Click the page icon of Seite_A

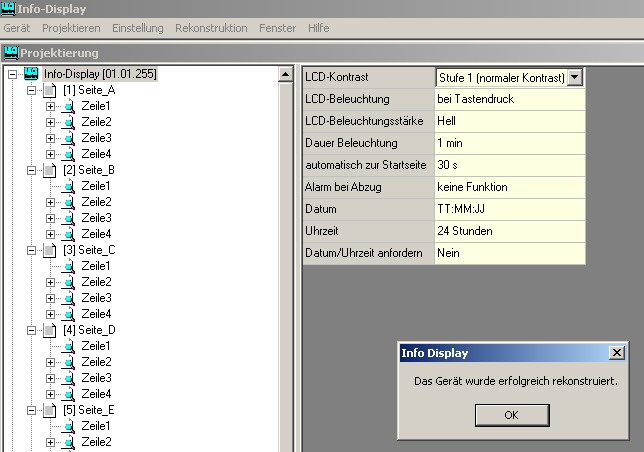coord(50,90)
